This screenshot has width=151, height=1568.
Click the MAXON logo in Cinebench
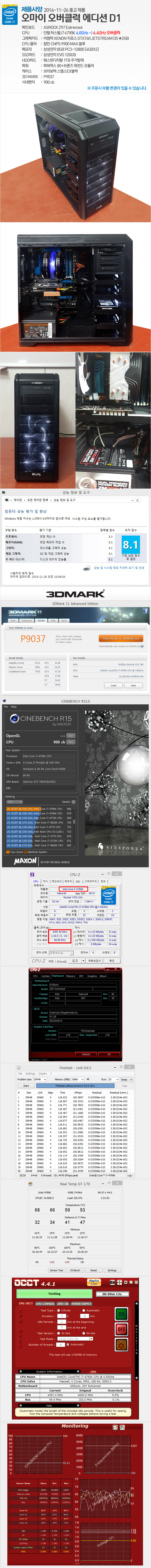pyautogui.click(x=25, y=861)
